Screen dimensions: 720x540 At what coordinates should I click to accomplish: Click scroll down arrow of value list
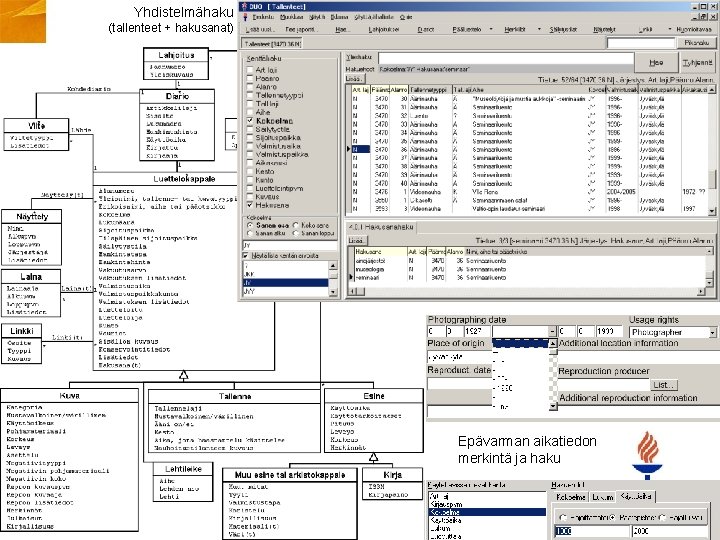[333, 292]
